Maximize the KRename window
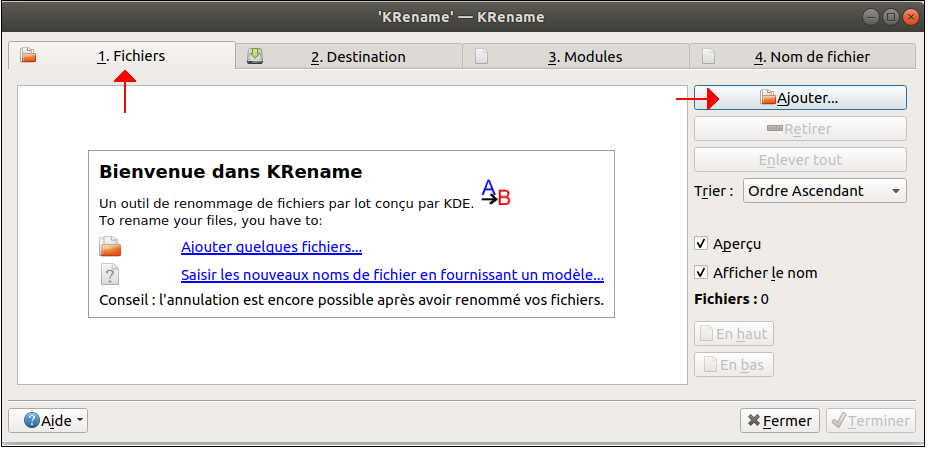Image resolution: width=928 pixels, height=449 pixels. (891, 17)
